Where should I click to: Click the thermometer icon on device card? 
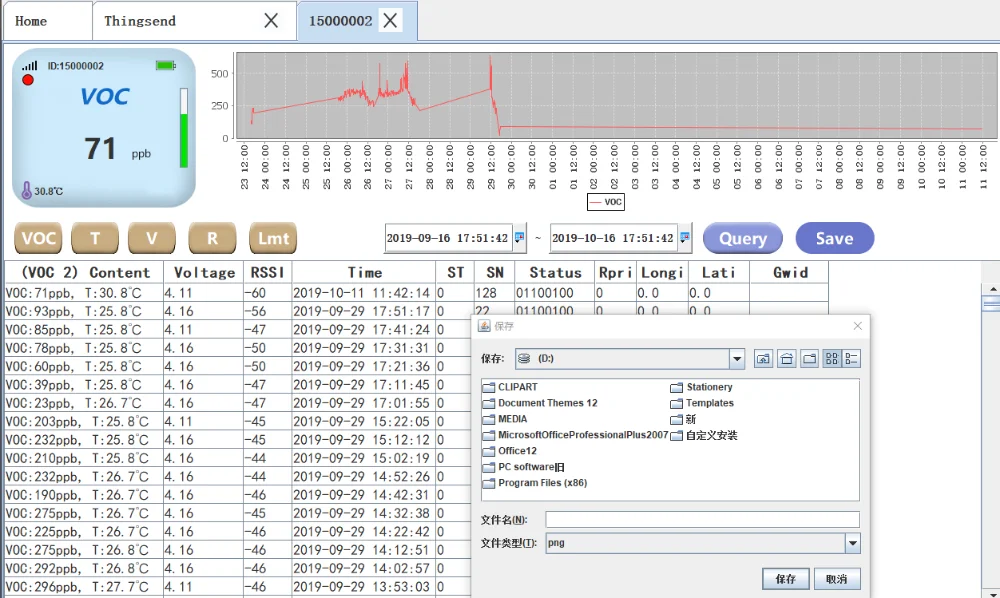click(26, 190)
